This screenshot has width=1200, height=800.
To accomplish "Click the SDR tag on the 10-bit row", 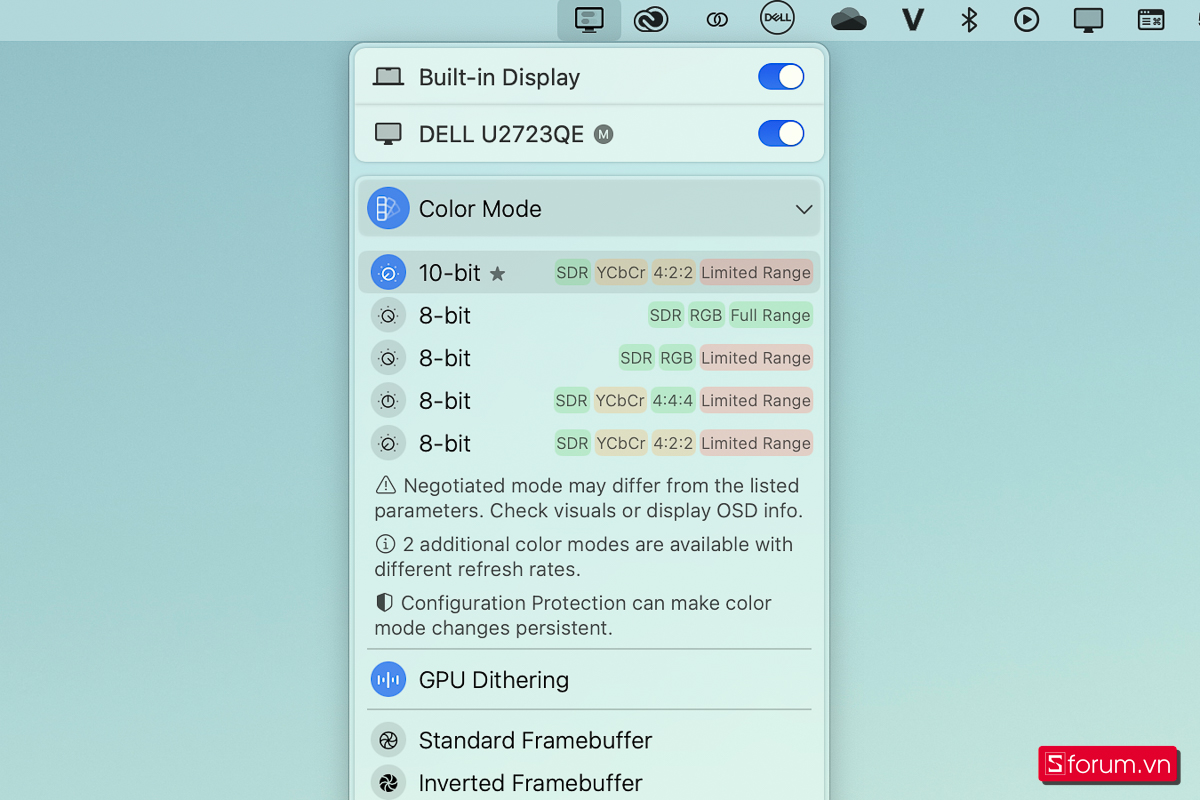I will point(573,272).
